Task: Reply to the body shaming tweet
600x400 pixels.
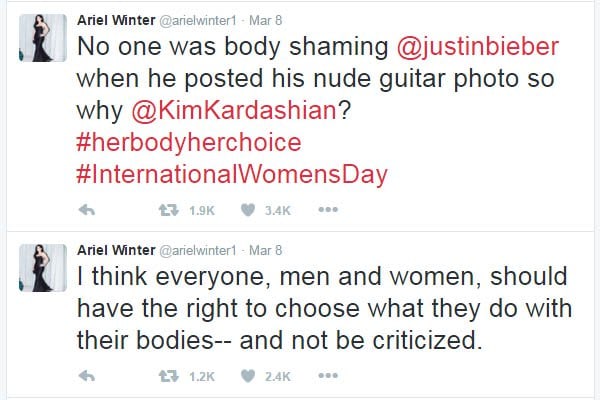Action: (x=86, y=210)
